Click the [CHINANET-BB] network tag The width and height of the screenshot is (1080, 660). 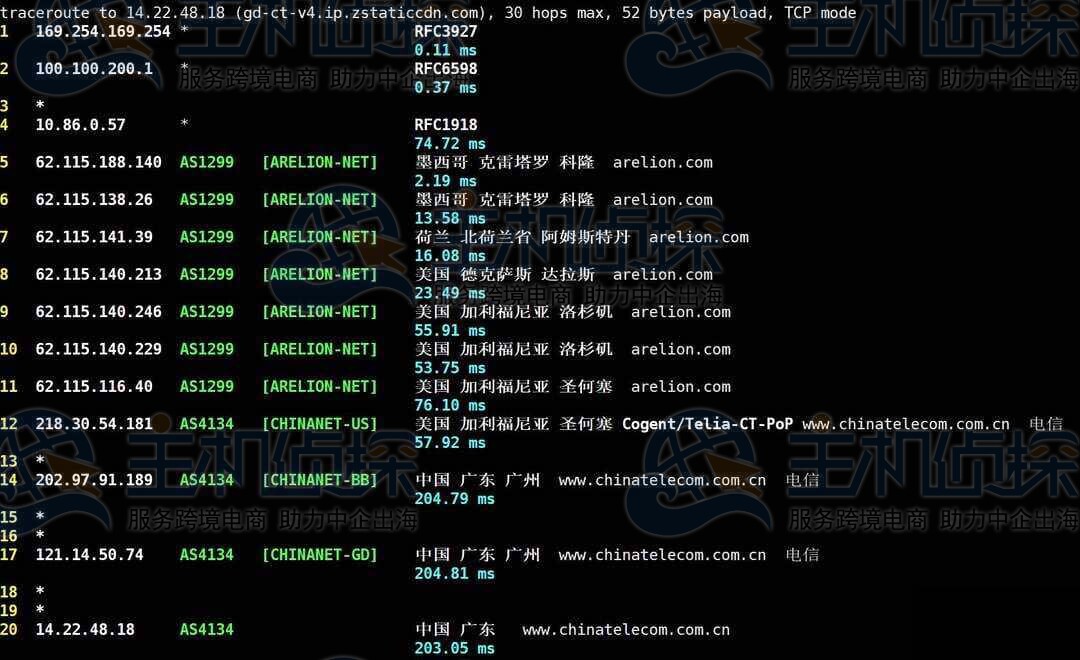pos(320,479)
